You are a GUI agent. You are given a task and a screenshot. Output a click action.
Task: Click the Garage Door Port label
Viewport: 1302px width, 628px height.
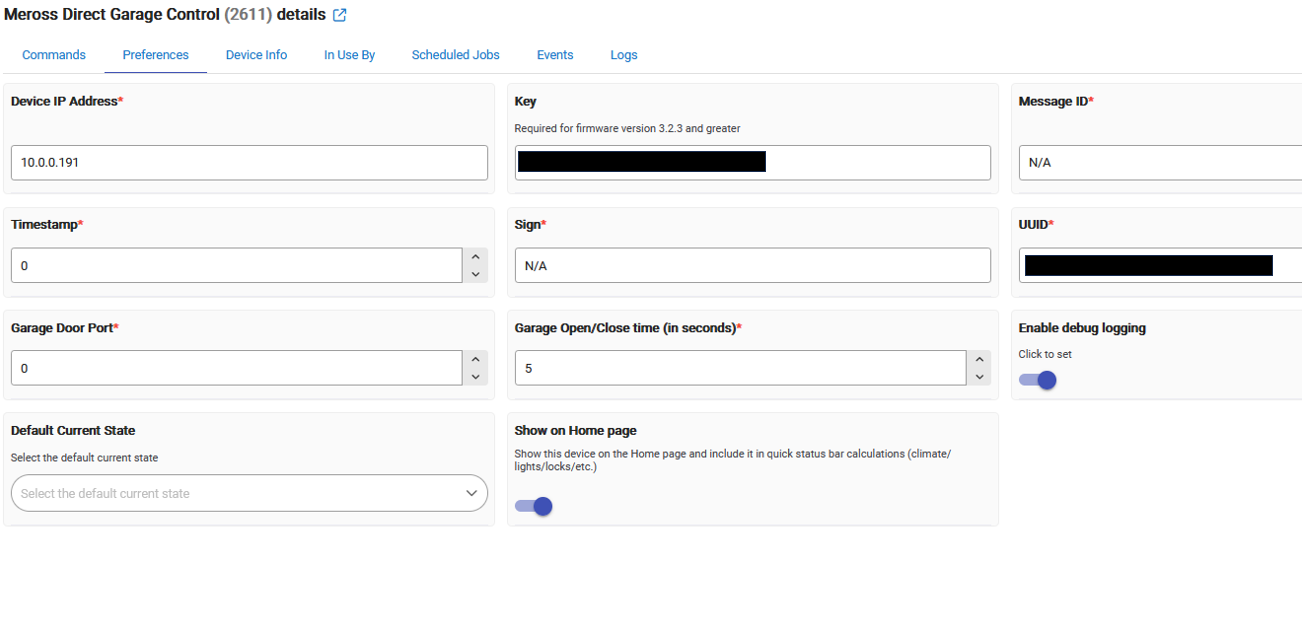click(x=65, y=328)
